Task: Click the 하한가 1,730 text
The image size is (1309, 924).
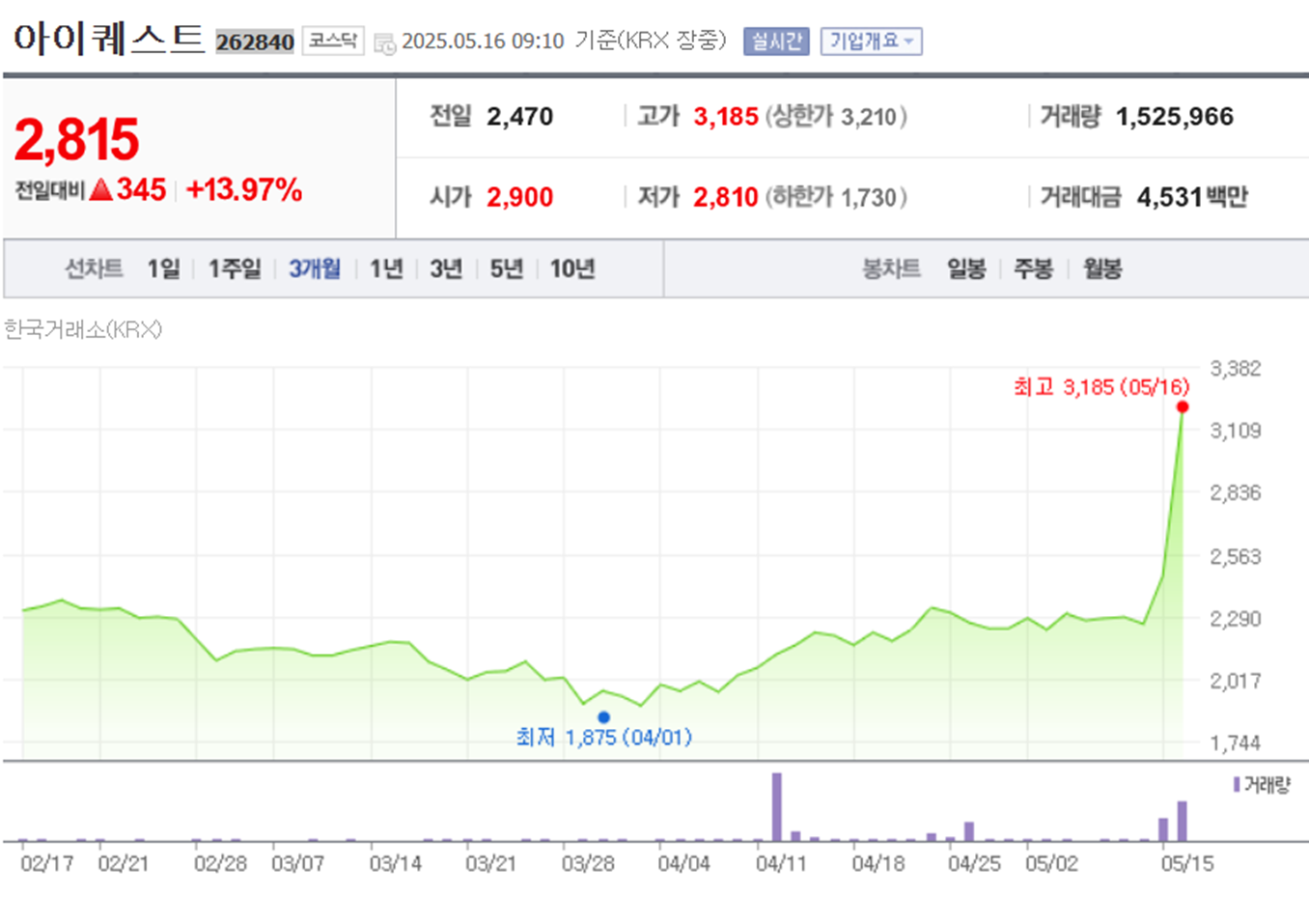Action: (x=836, y=197)
